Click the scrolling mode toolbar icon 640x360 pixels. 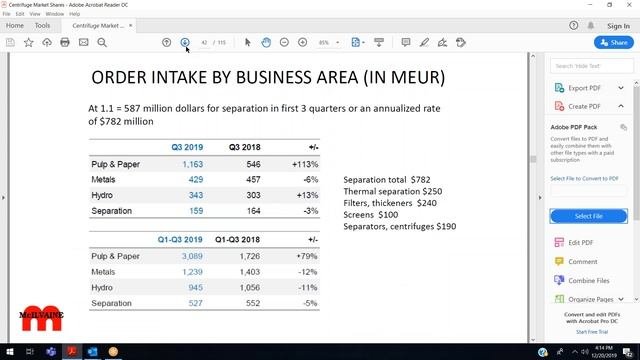coord(379,42)
